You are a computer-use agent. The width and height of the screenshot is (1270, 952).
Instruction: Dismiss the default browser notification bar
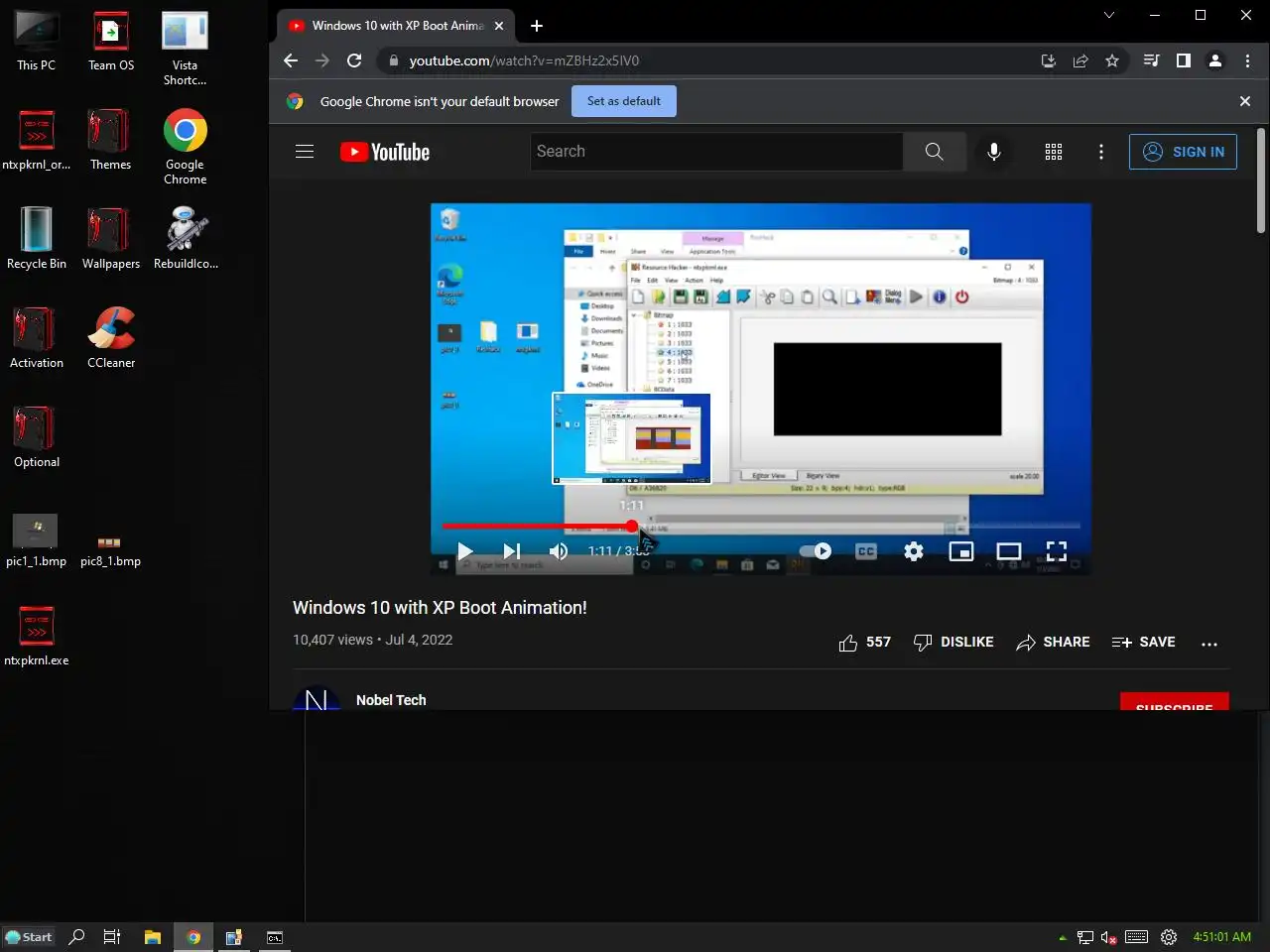point(1245,101)
